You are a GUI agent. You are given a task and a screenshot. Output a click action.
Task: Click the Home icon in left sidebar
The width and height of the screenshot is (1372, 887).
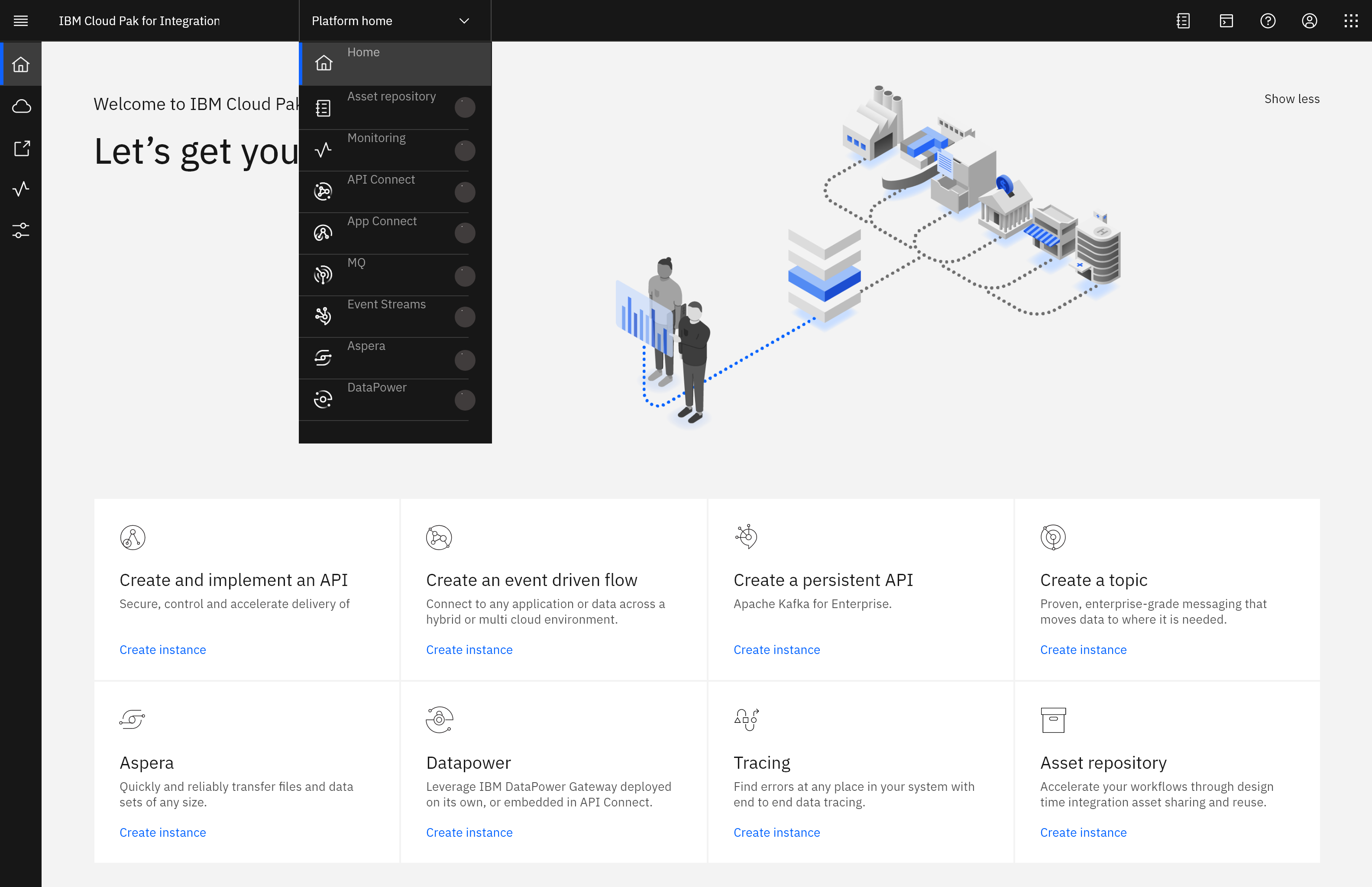21,64
